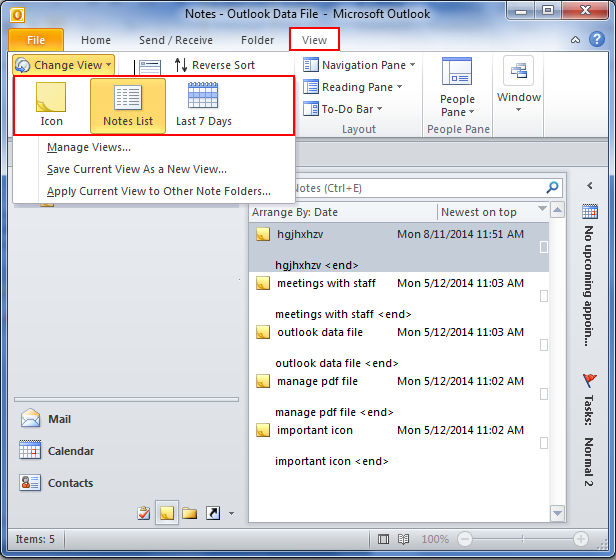Toggle the category box for meetings with staff
616x560 pixels.
tap(544, 296)
